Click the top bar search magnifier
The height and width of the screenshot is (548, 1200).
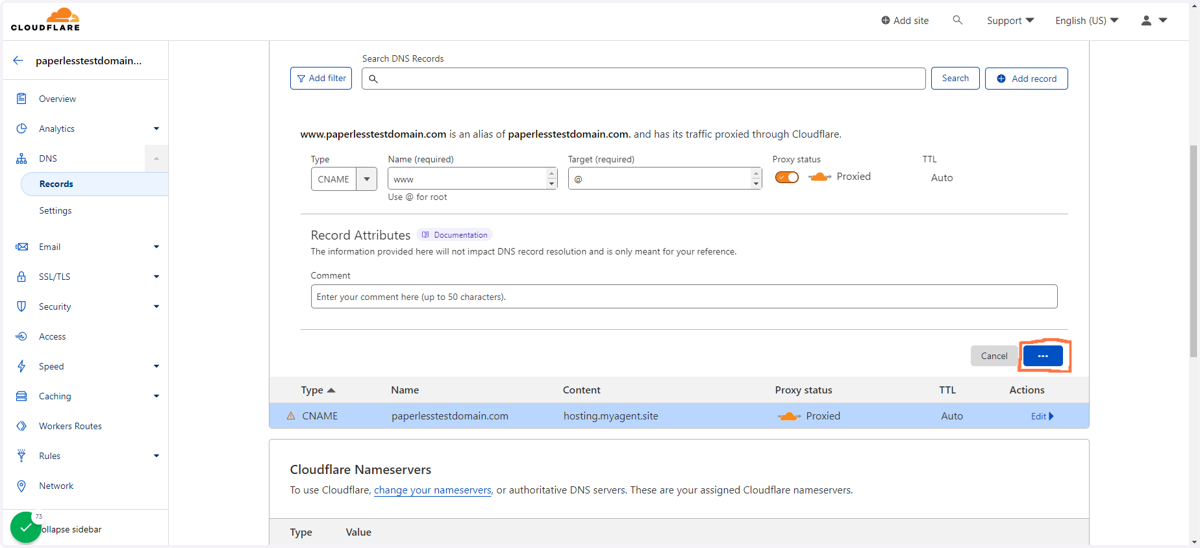point(957,20)
